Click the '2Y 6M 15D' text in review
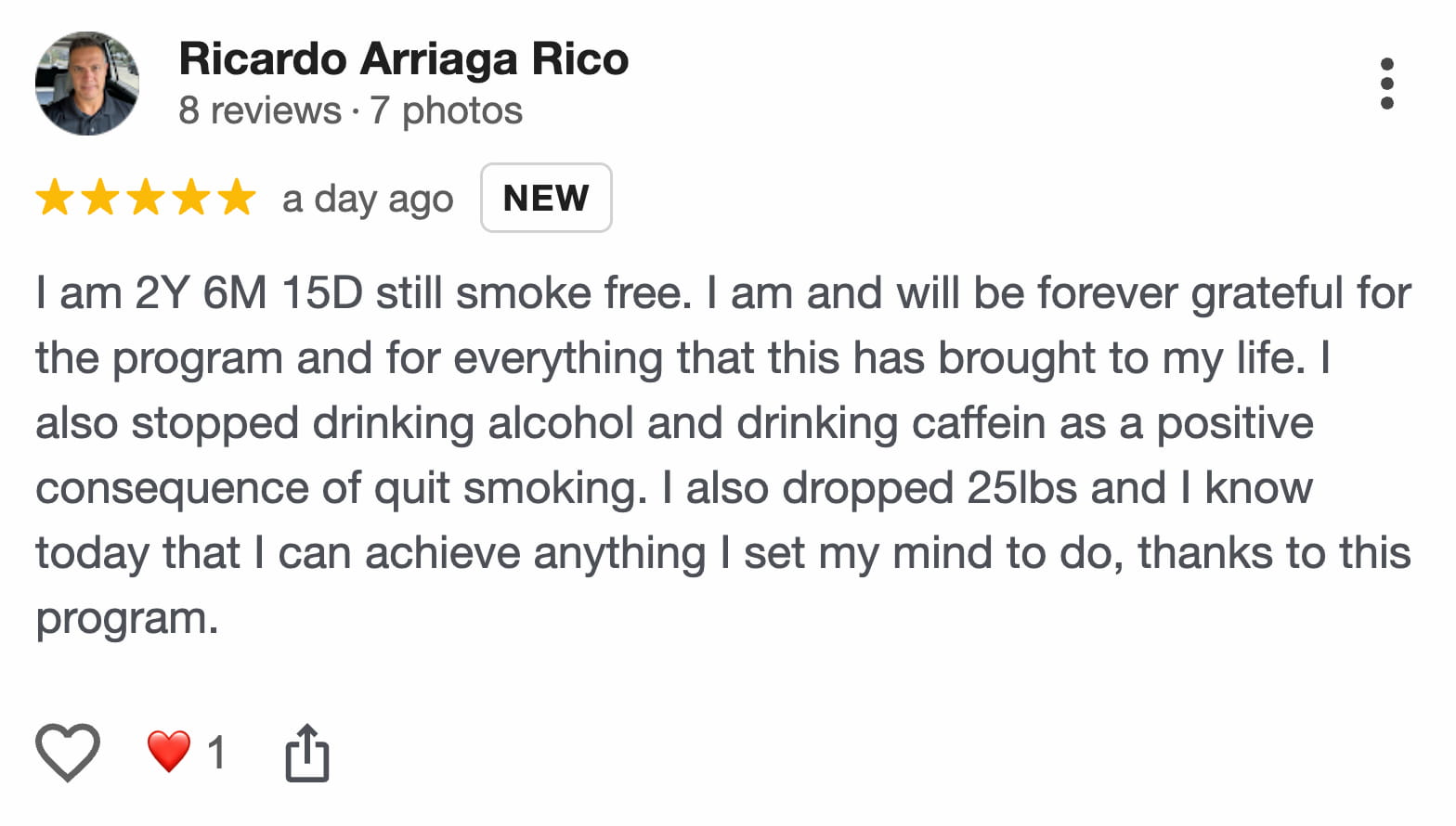Viewport: 1456px width, 826px height. click(248, 293)
